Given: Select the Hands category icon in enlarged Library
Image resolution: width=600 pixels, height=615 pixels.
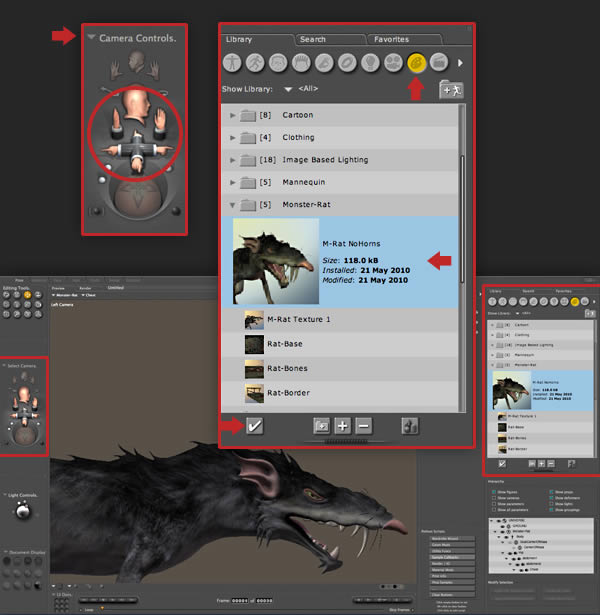Looking at the screenshot, I should pos(324,63).
